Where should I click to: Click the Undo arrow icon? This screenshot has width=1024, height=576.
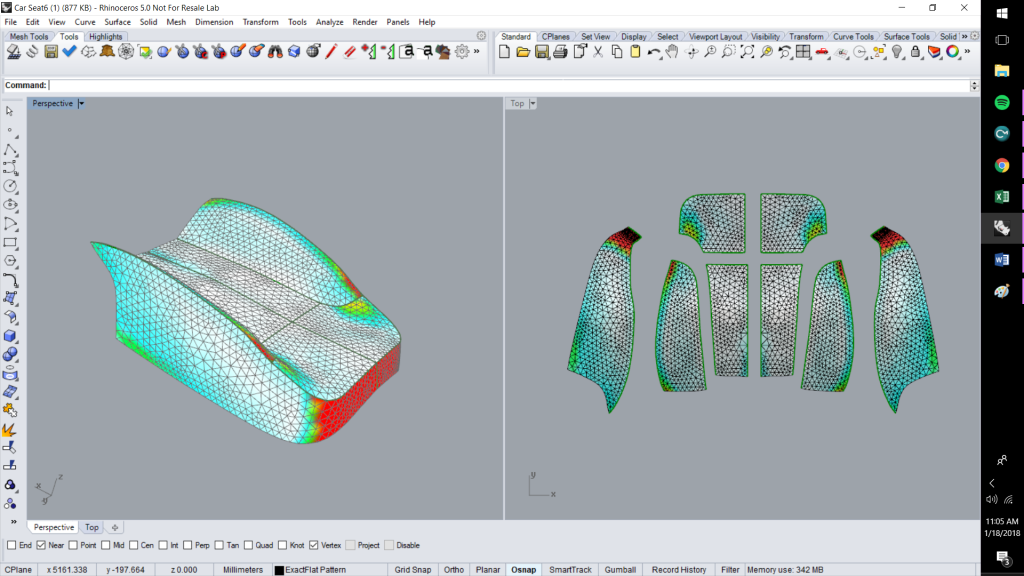pos(653,52)
